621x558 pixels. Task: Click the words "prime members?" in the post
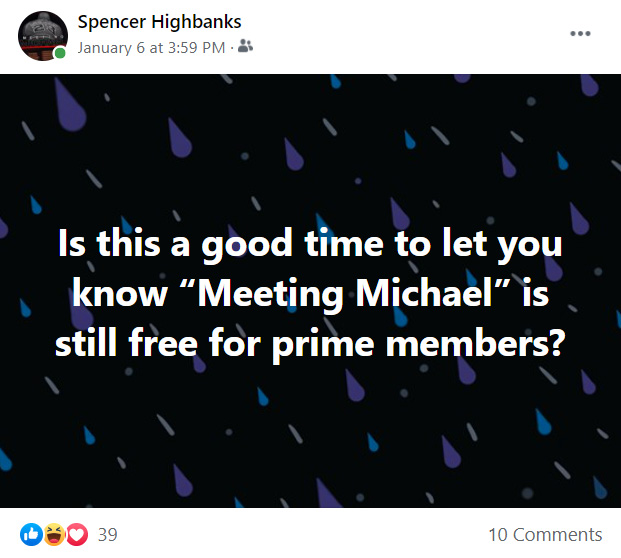coord(417,344)
